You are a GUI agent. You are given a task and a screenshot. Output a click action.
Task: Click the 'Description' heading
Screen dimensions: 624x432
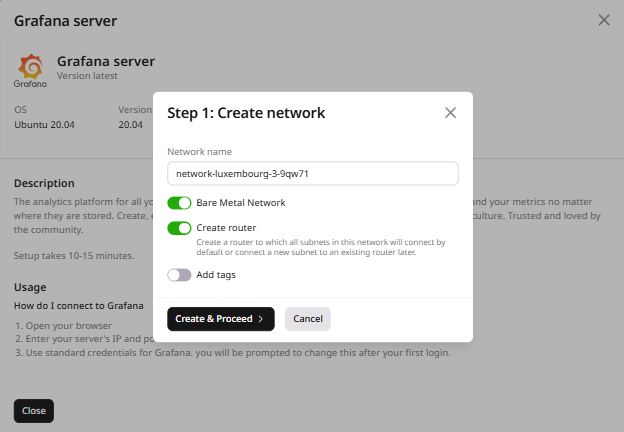pyautogui.click(x=44, y=183)
